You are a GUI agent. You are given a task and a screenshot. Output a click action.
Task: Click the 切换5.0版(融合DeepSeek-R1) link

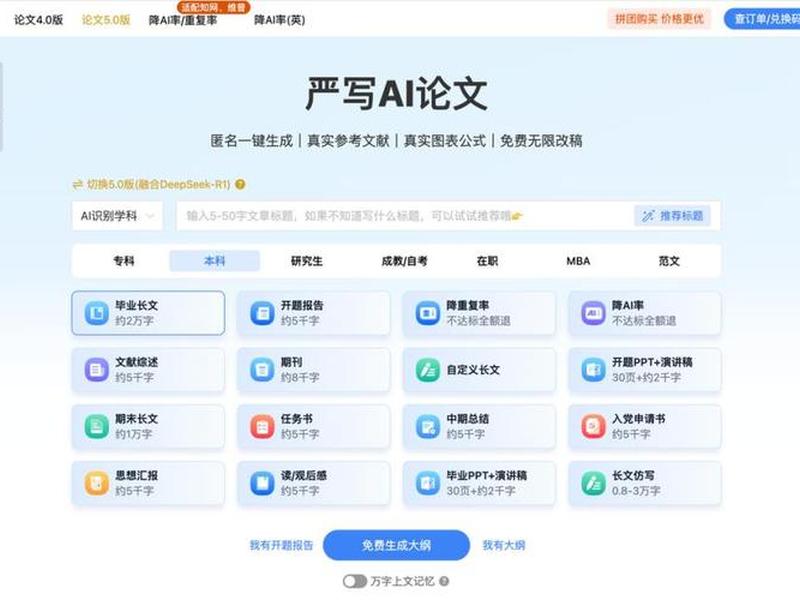coord(158,184)
